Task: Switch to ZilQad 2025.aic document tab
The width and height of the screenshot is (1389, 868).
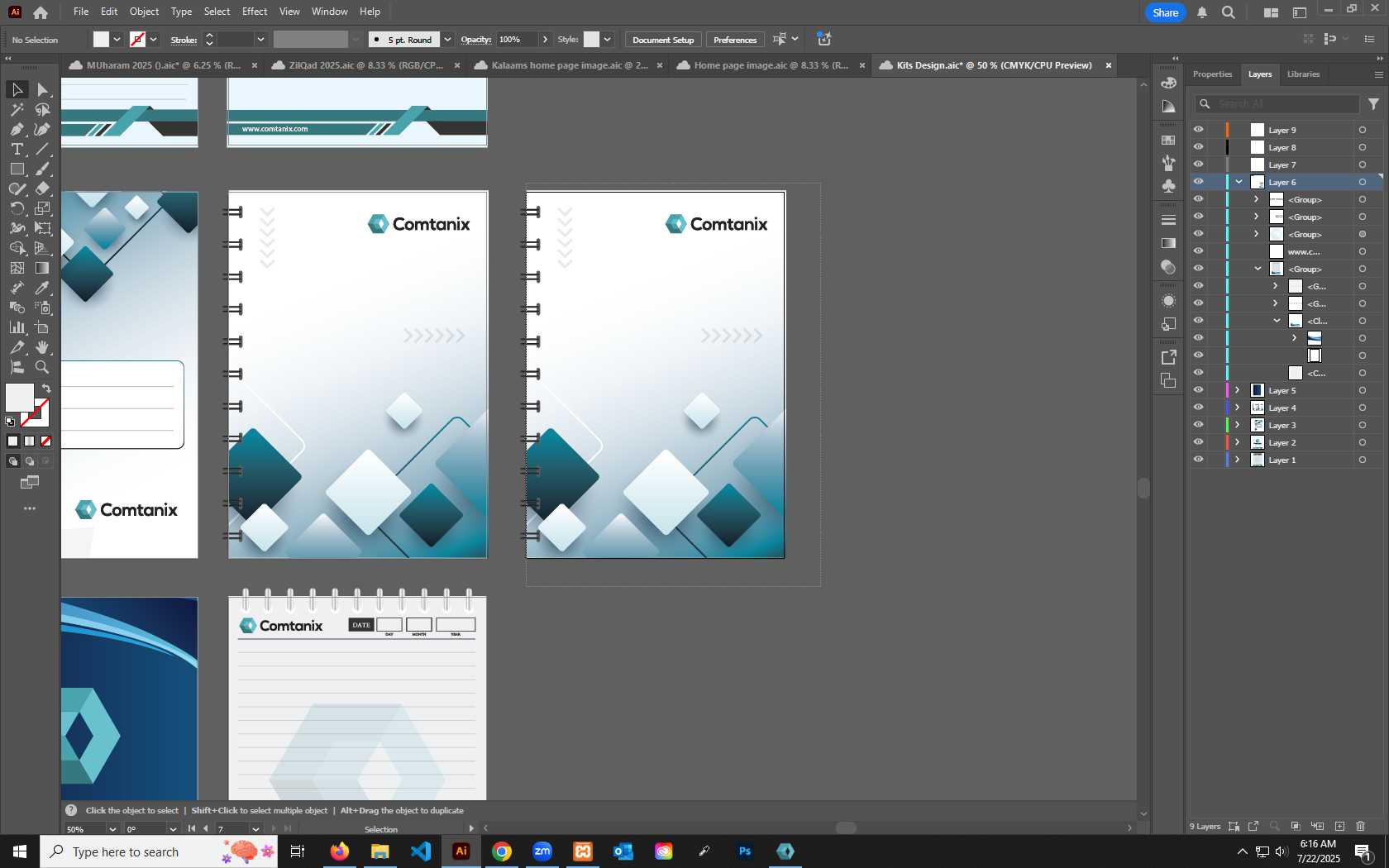Action: tap(366, 65)
